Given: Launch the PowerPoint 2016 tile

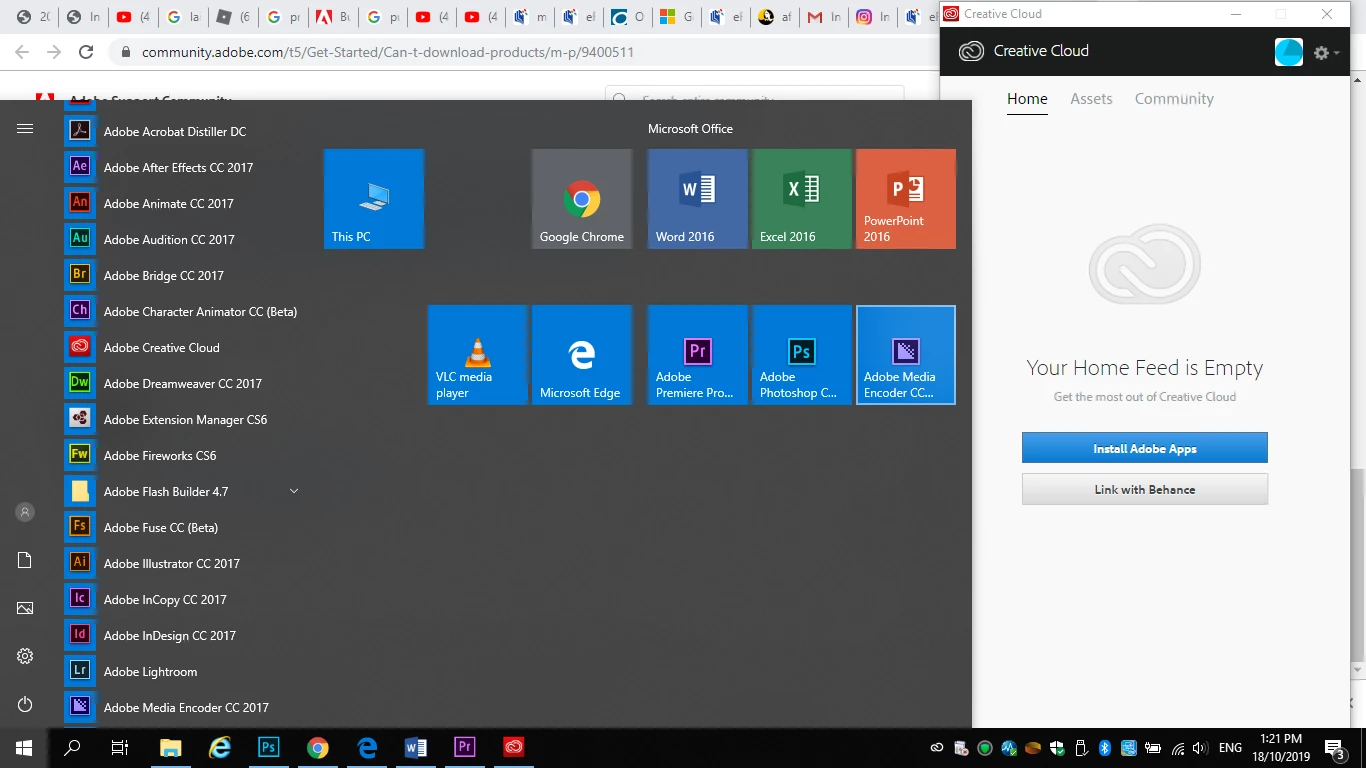Looking at the screenshot, I should (x=906, y=199).
